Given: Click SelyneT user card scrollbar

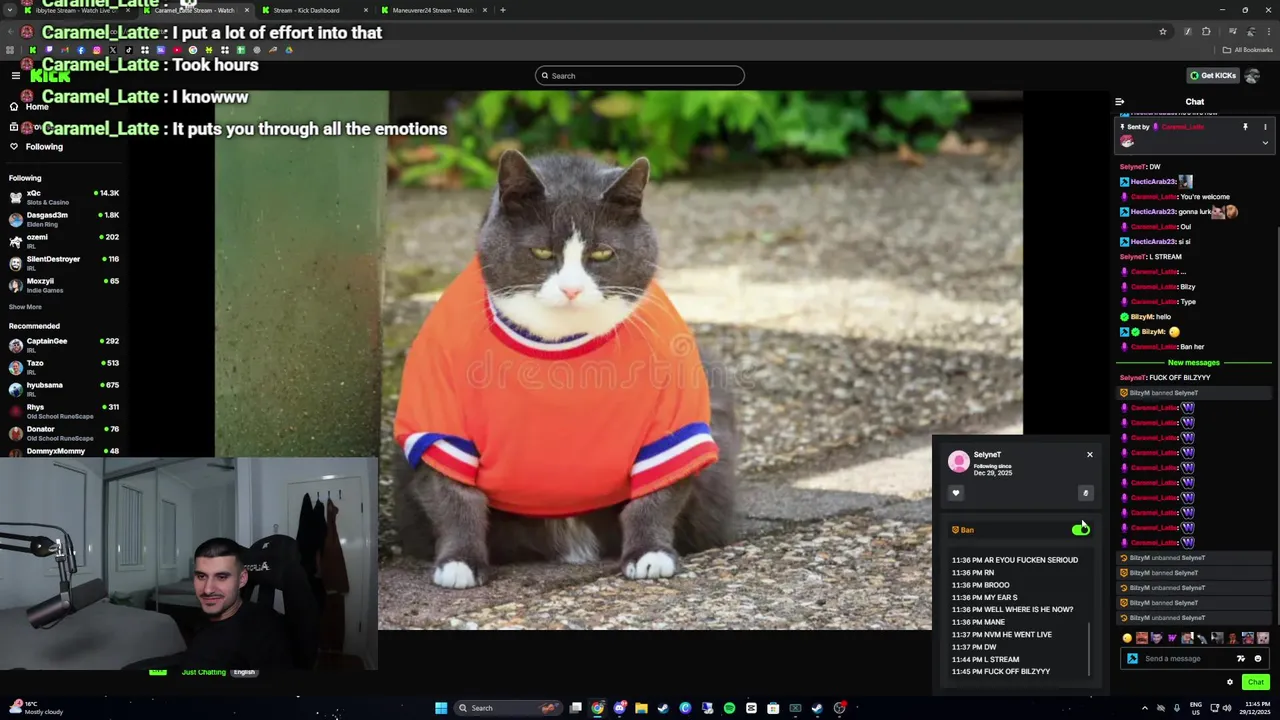Looking at the screenshot, I should (x=1090, y=648).
